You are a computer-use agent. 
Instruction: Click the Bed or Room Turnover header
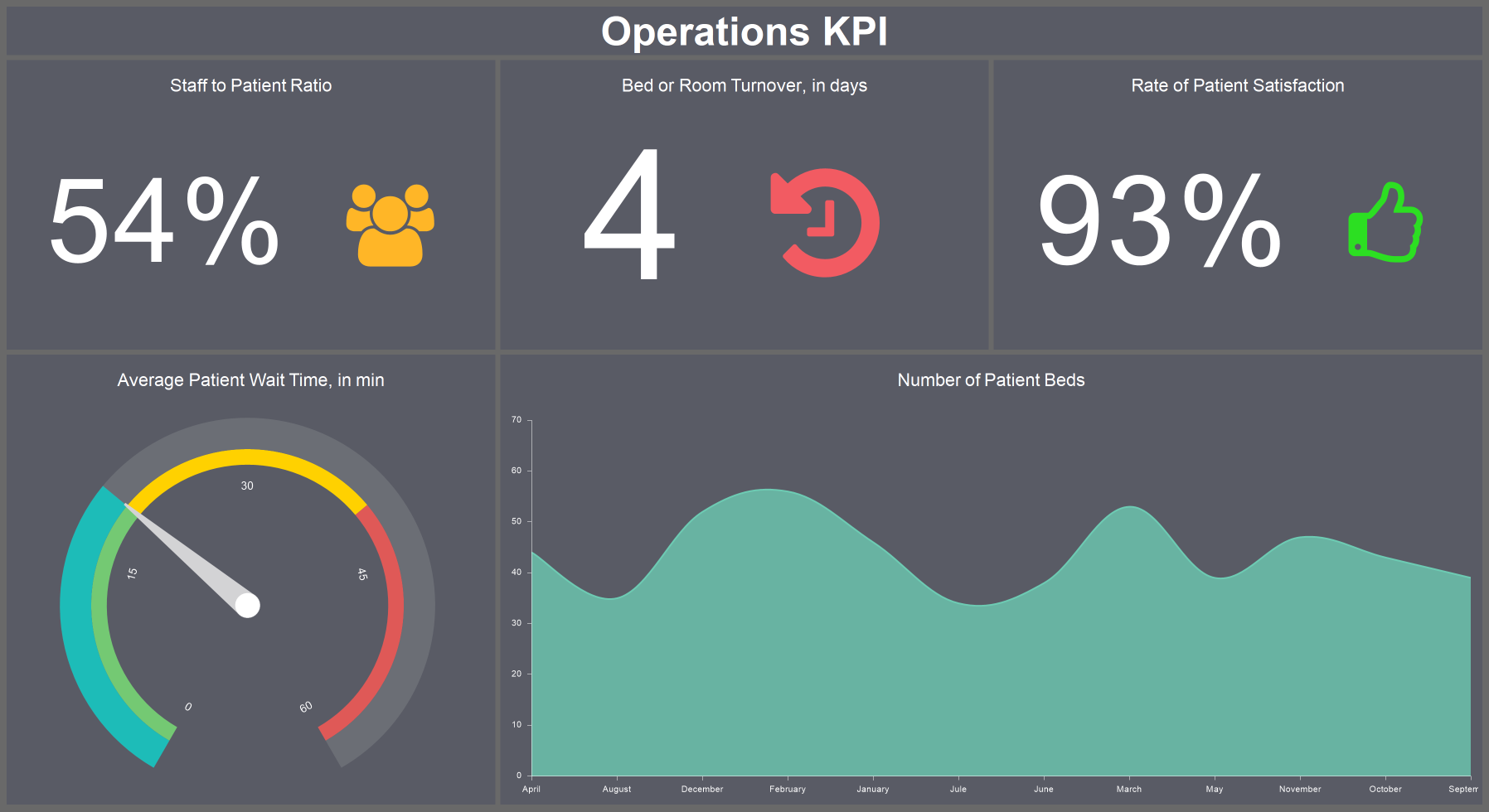point(744,85)
